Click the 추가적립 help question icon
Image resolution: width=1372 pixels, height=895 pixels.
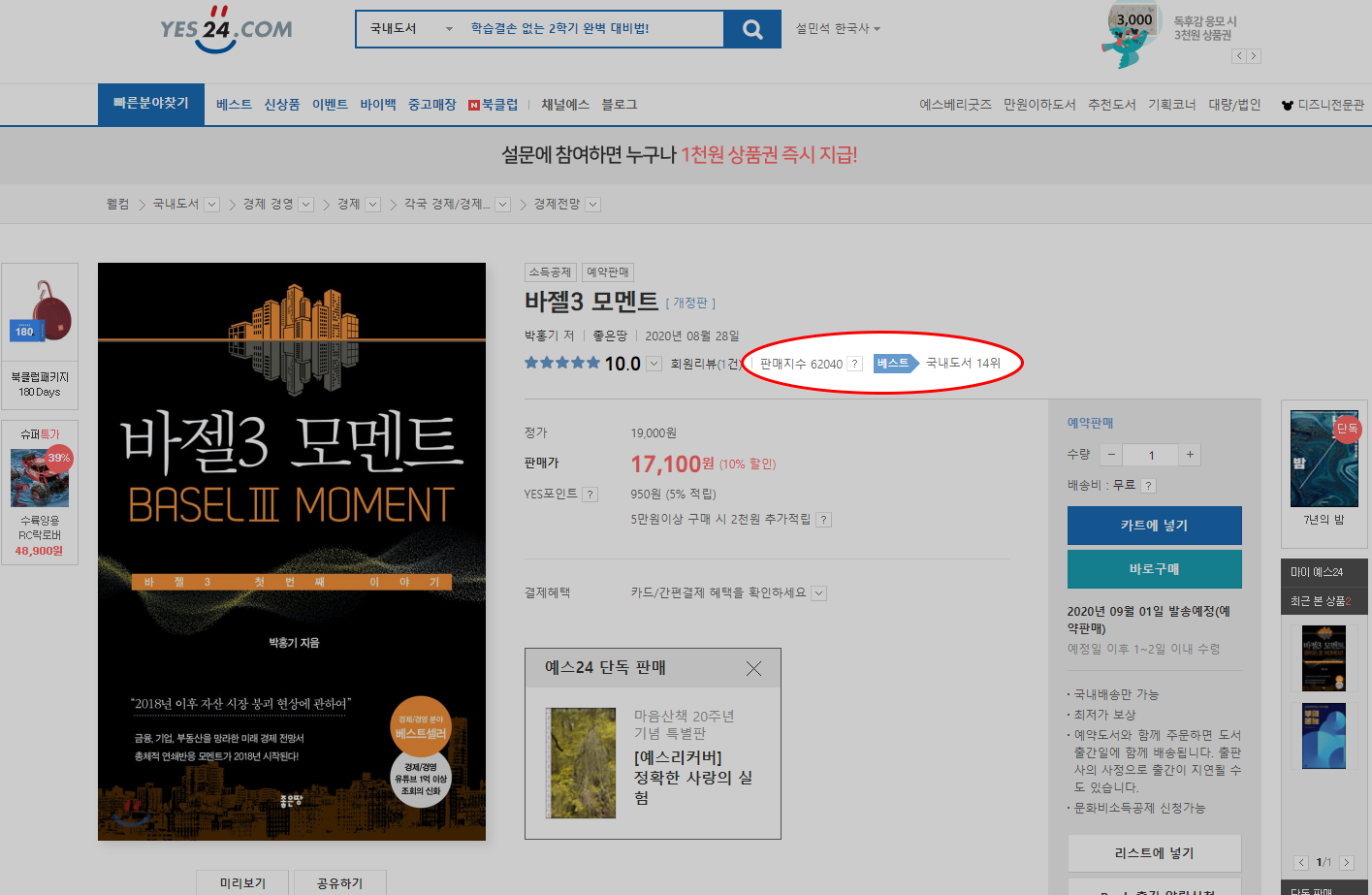pos(823,520)
